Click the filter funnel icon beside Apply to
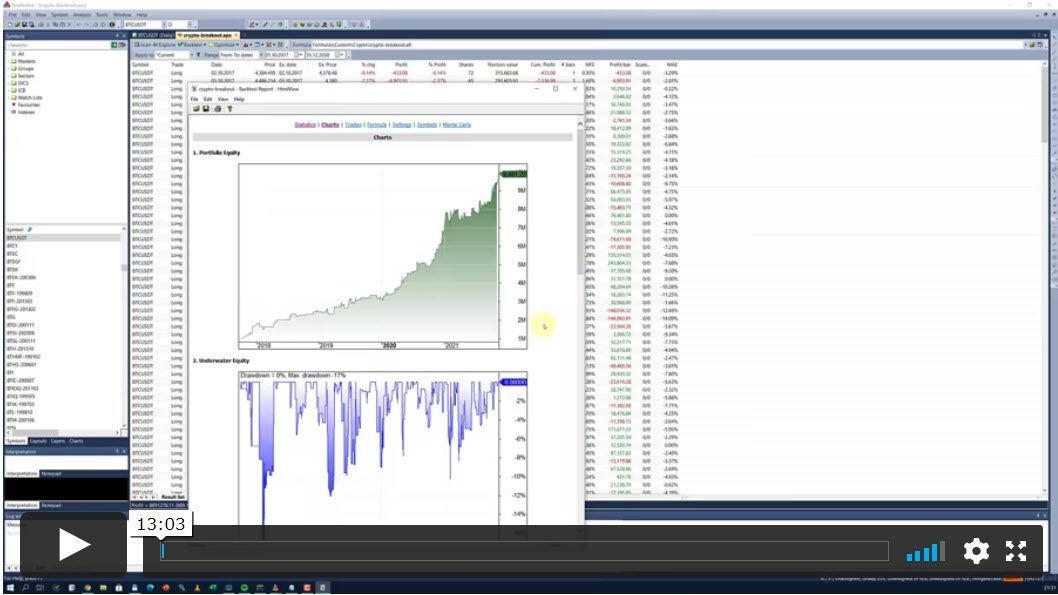Image resolution: width=1058 pixels, height=595 pixels. 198,55
